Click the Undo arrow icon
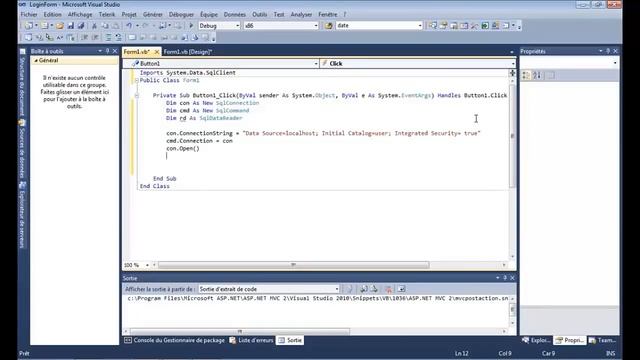The width and height of the screenshot is (640, 360). click(x=129, y=26)
